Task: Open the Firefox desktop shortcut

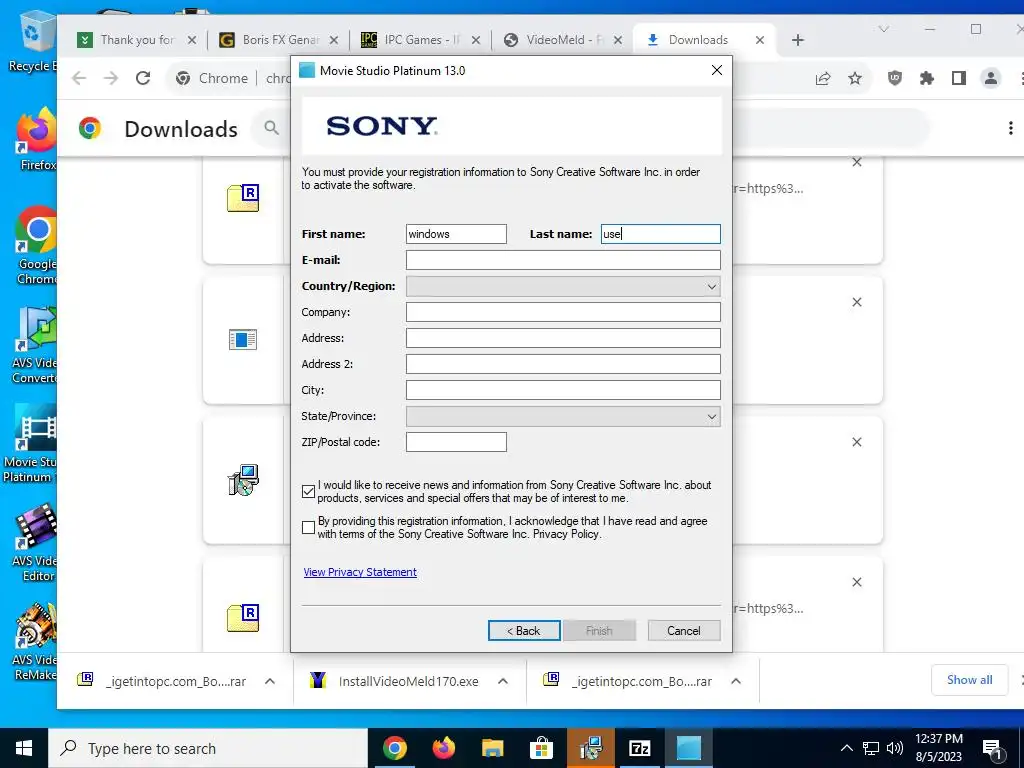Action: [36, 139]
